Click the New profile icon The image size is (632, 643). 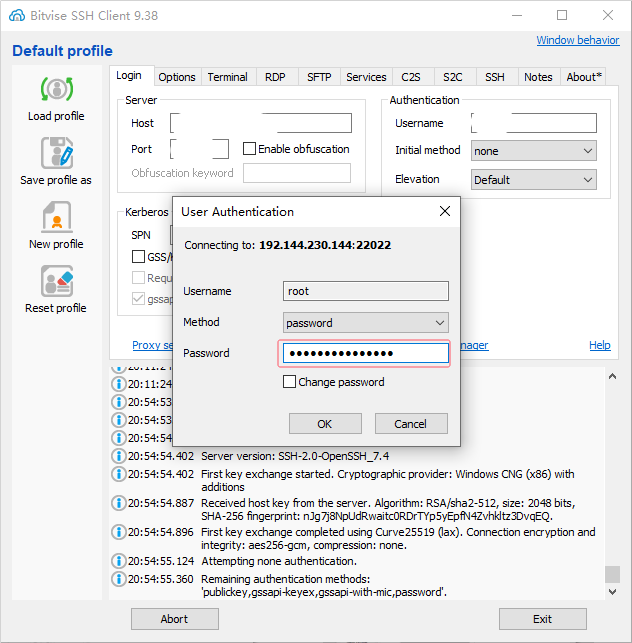(57, 217)
